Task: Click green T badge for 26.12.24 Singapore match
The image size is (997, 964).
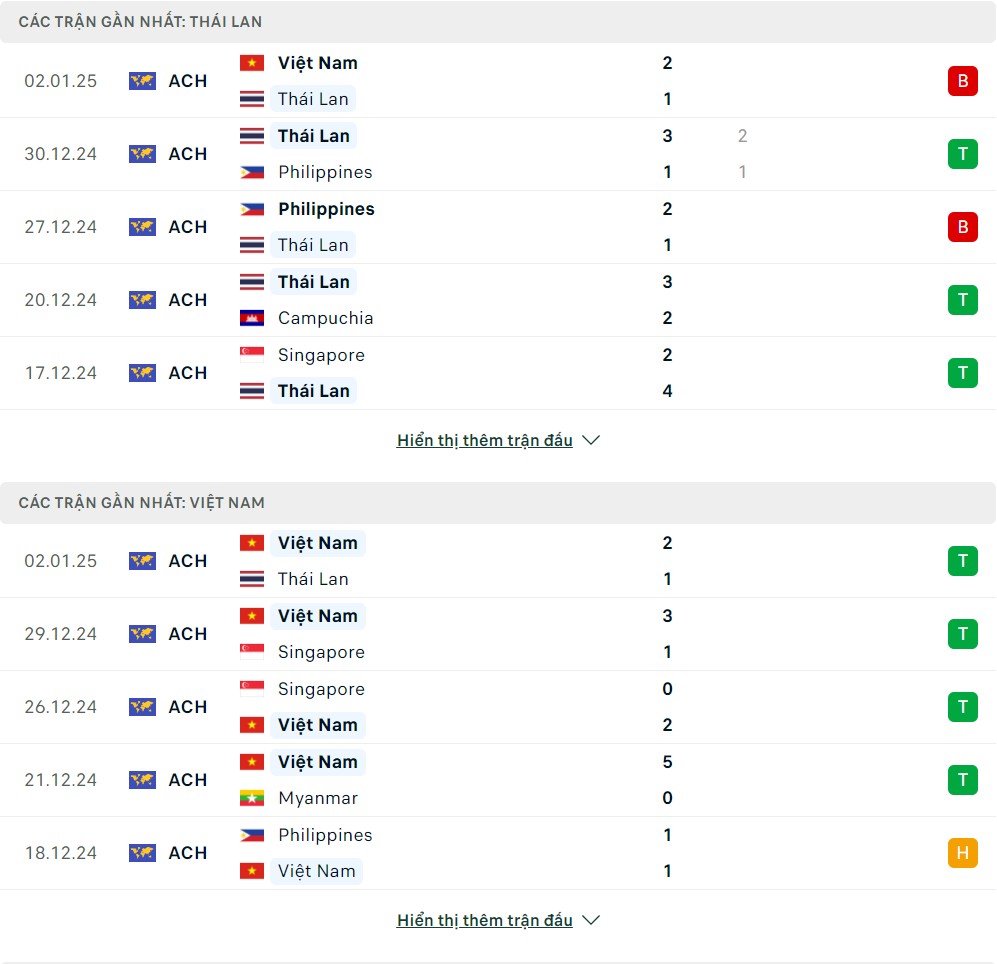Action: 962,706
